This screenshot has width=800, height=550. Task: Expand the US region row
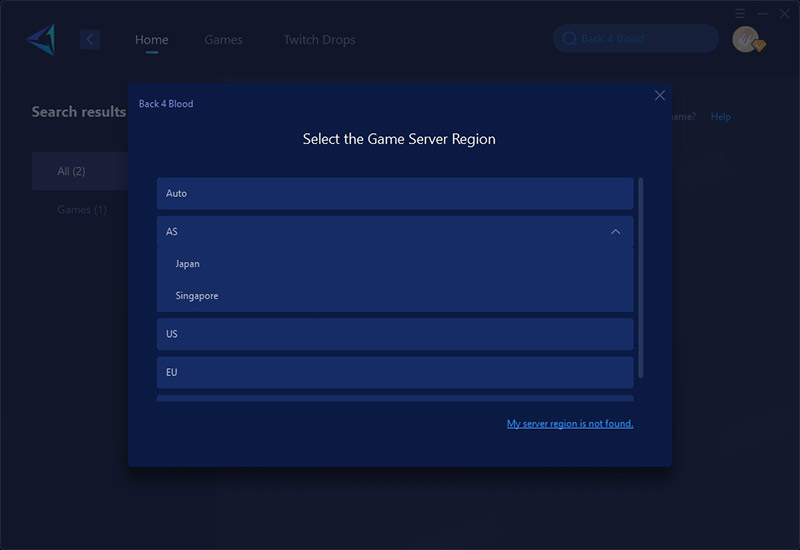[395, 334]
